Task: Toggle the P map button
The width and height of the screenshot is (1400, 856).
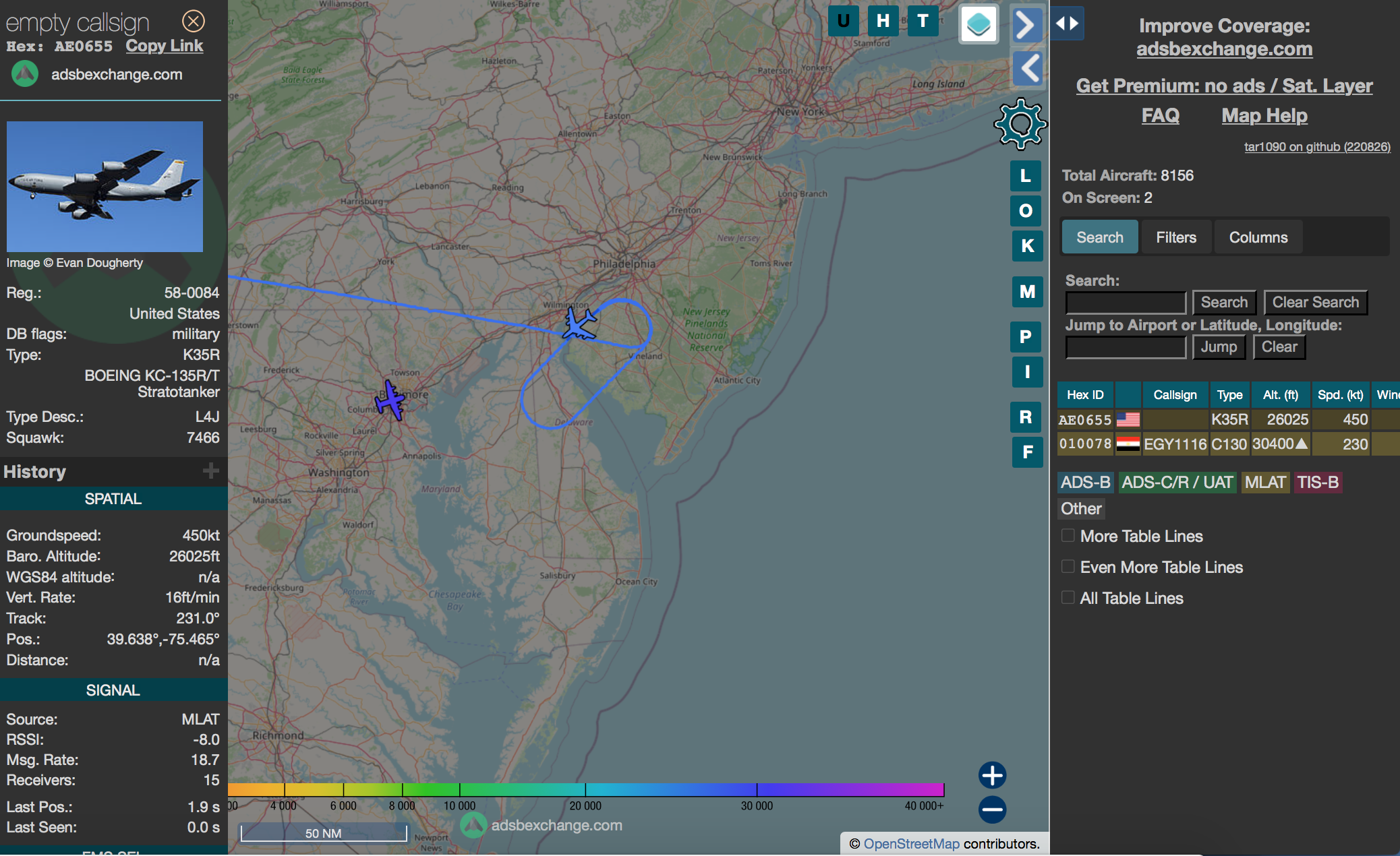Action: point(1026,337)
